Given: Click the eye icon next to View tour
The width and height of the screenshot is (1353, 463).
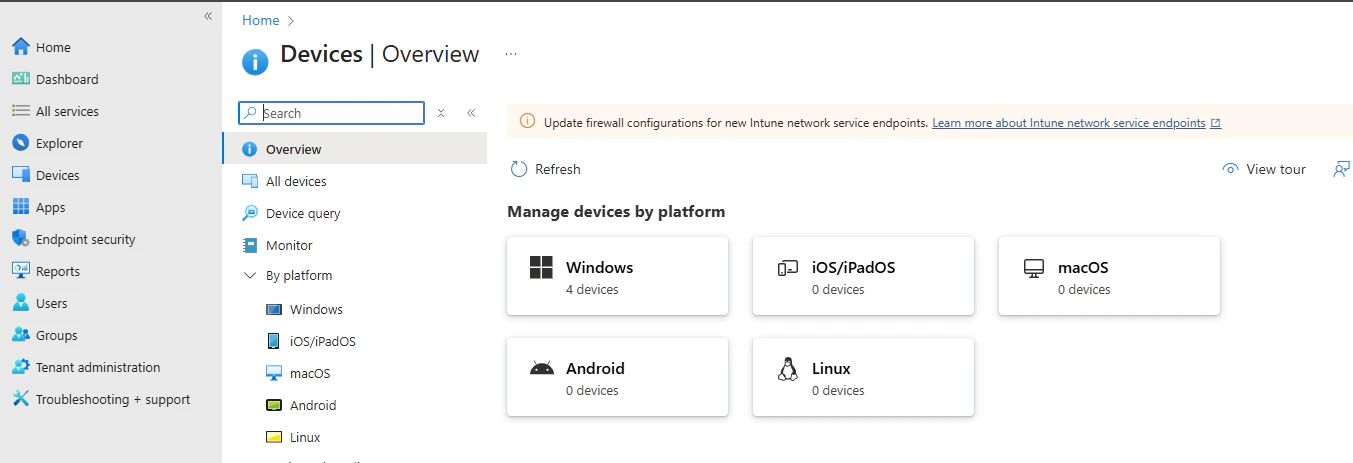Looking at the screenshot, I should pos(1231,169).
